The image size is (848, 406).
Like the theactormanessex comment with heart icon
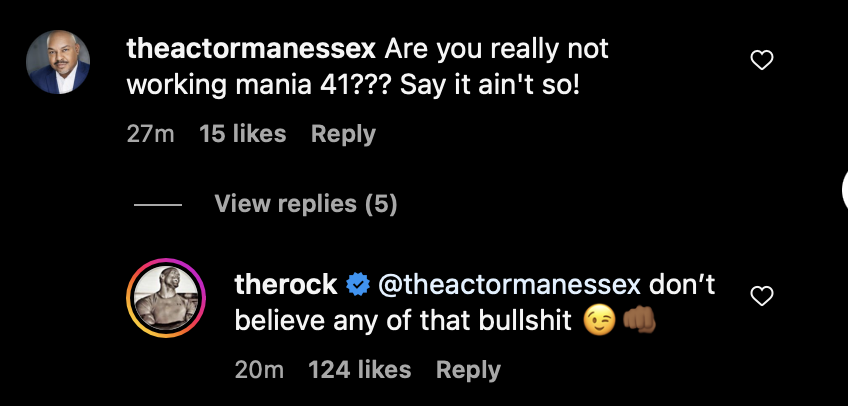point(762,61)
